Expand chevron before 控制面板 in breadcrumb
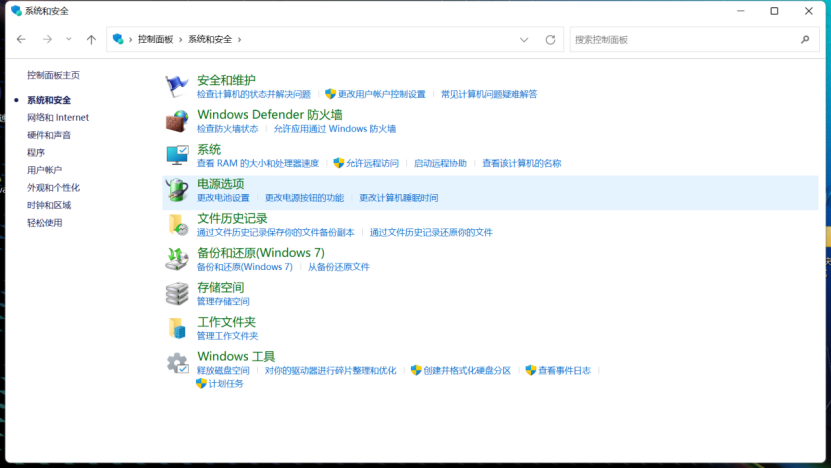The image size is (831, 468). [x=130, y=40]
